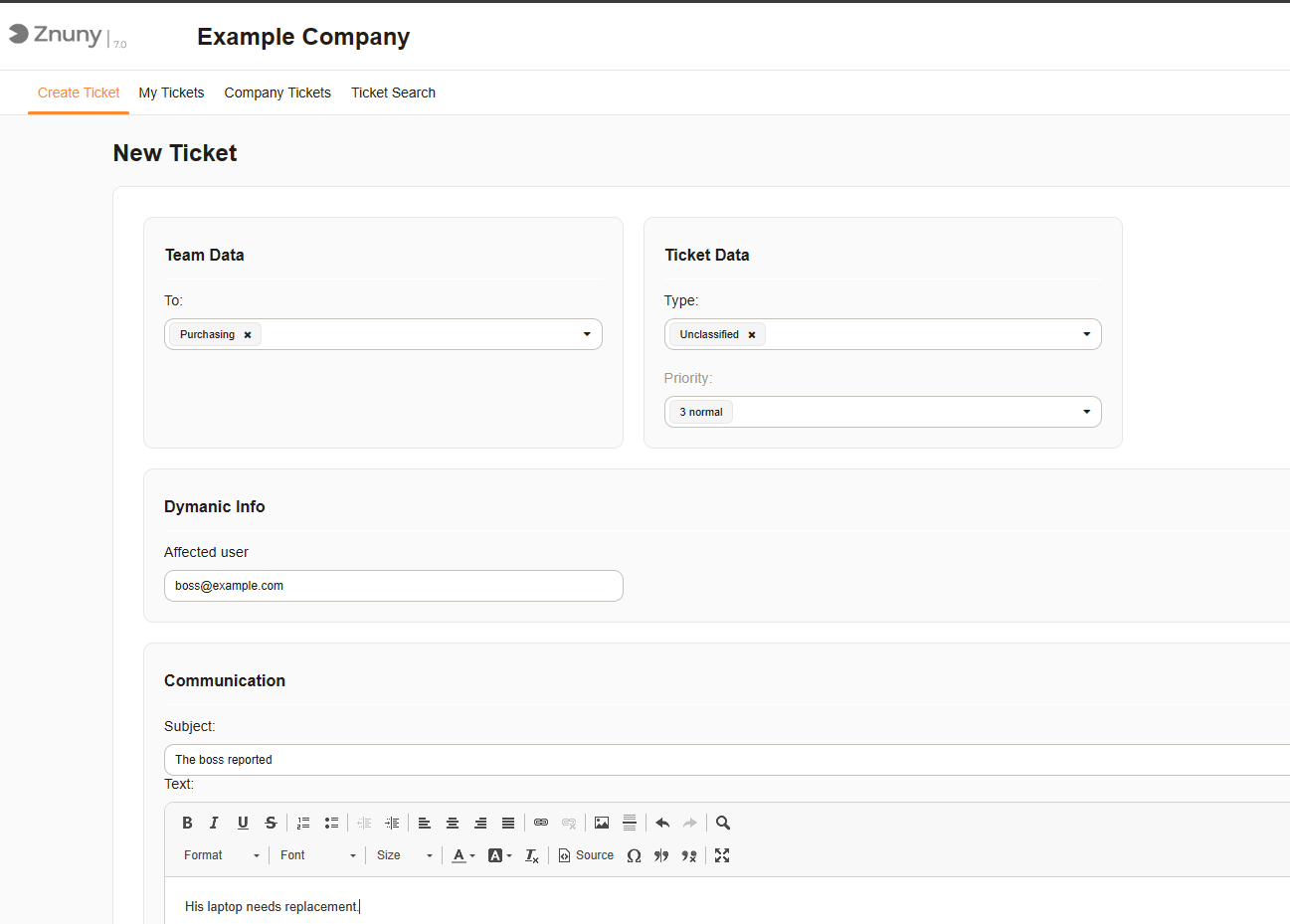Insert a bulleted list
This screenshot has width=1290, height=924.
point(331,823)
